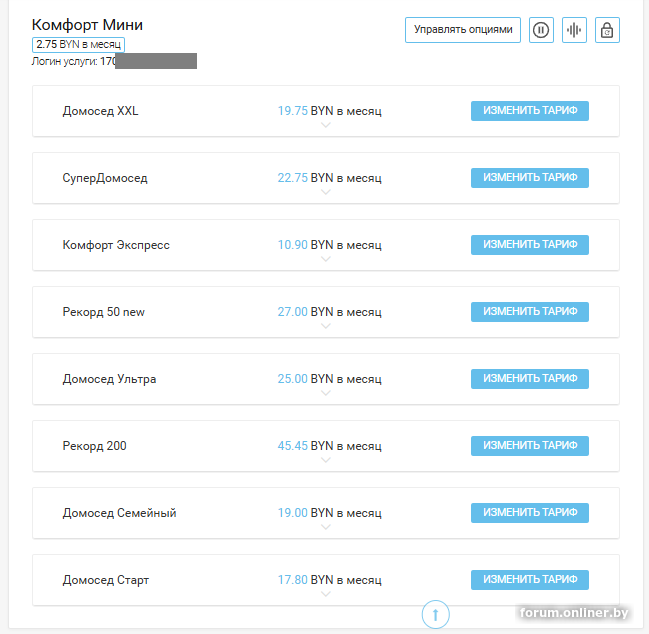This screenshot has height=634, width=649.
Task: Expand details chevron for Комфорт Экспресс
Action: 326,260
